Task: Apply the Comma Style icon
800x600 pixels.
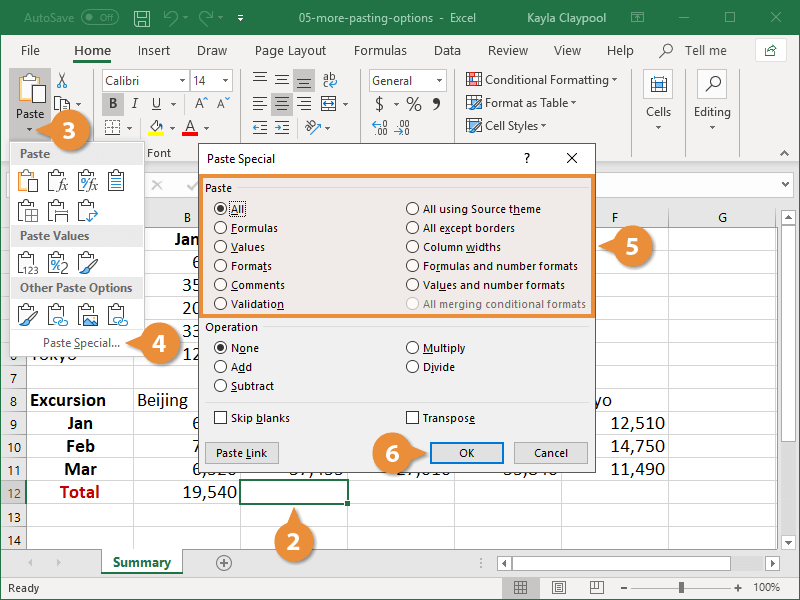Action: tap(436, 104)
